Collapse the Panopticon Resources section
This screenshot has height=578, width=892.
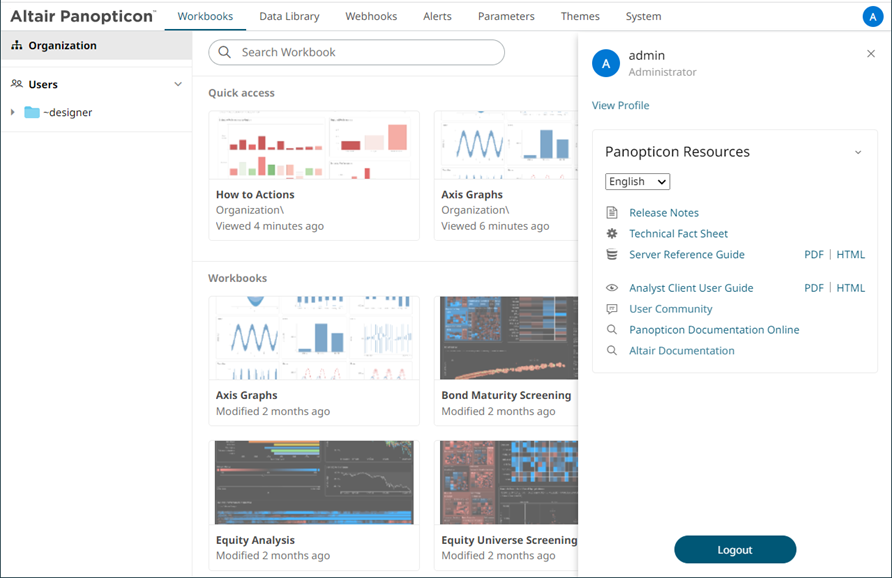pos(858,152)
